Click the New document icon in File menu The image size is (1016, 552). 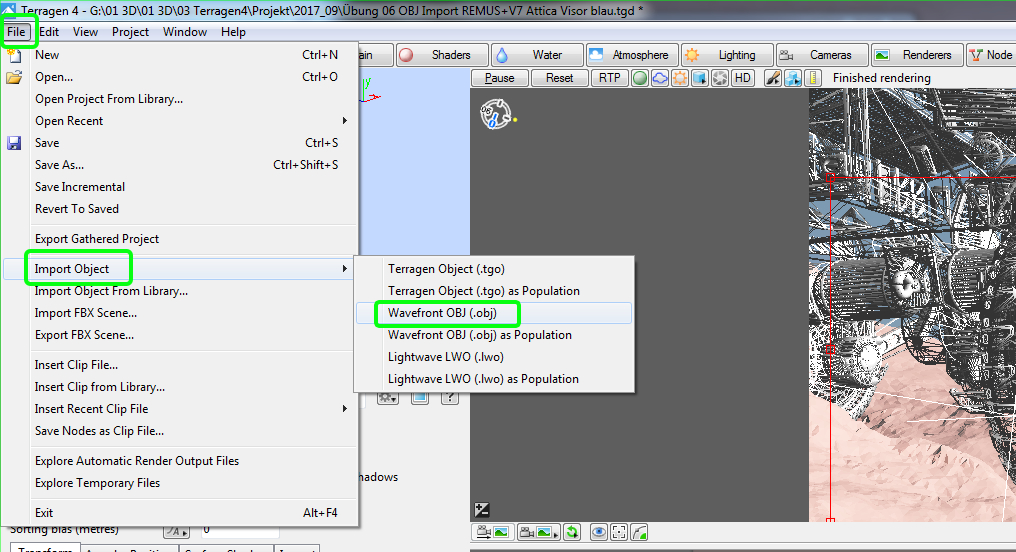click(14, 56)
